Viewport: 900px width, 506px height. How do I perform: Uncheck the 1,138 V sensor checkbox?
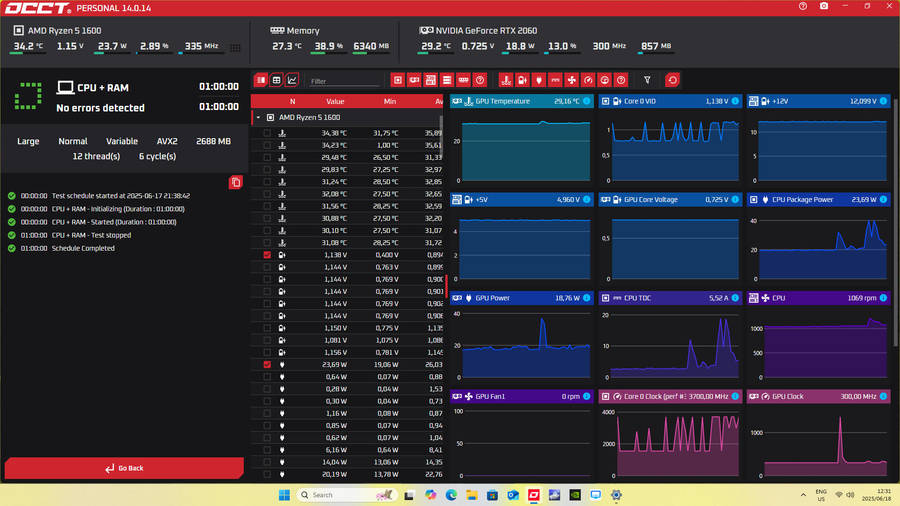point(267,255)
